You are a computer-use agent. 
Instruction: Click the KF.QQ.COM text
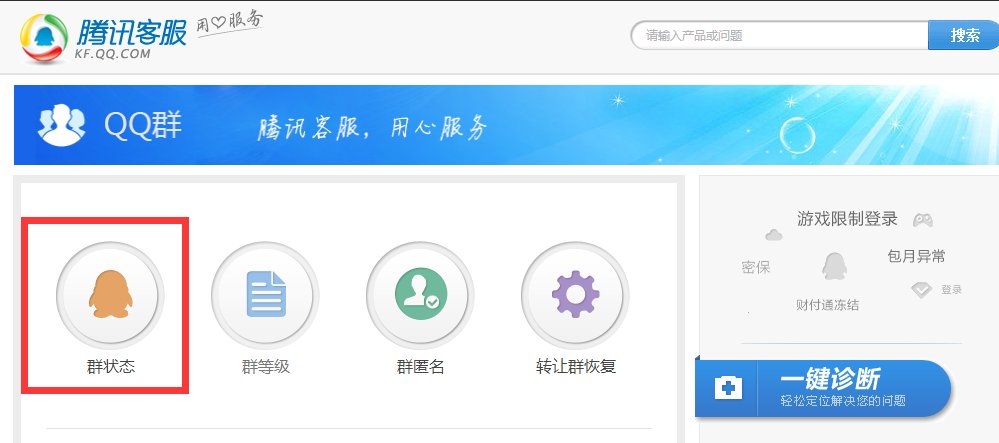pos(113,54)
